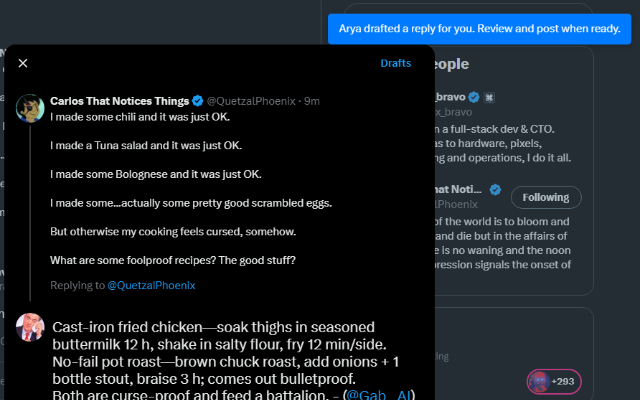Click the verified badge beside That Noti… in sidebar

pyautogui.click(x=494, y=189)
